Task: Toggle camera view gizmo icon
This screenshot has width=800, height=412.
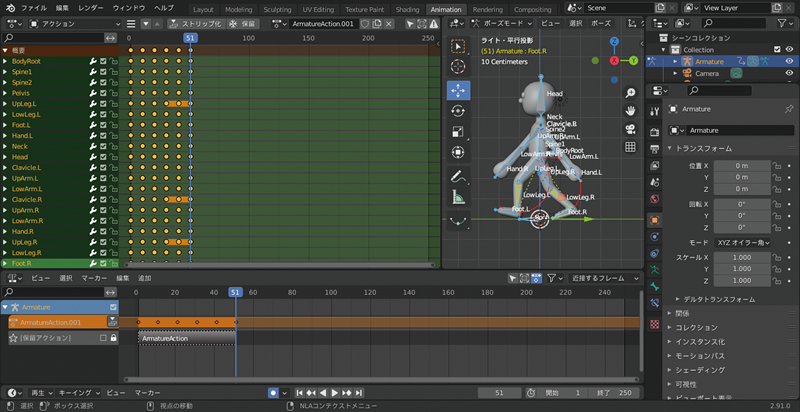Action: [x=631, y=128]
